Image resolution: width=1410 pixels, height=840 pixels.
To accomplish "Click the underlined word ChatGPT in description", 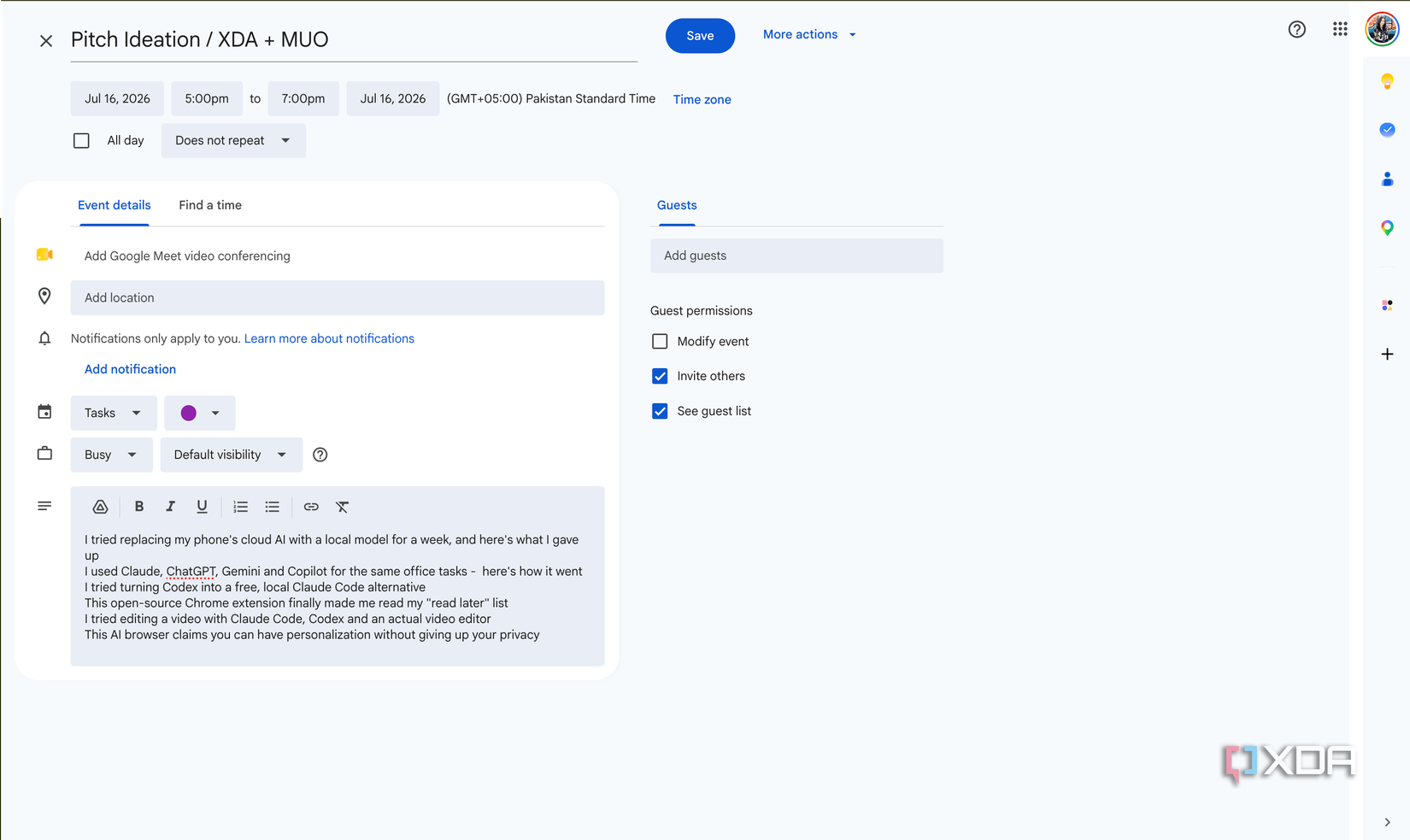I will (191, 572).
